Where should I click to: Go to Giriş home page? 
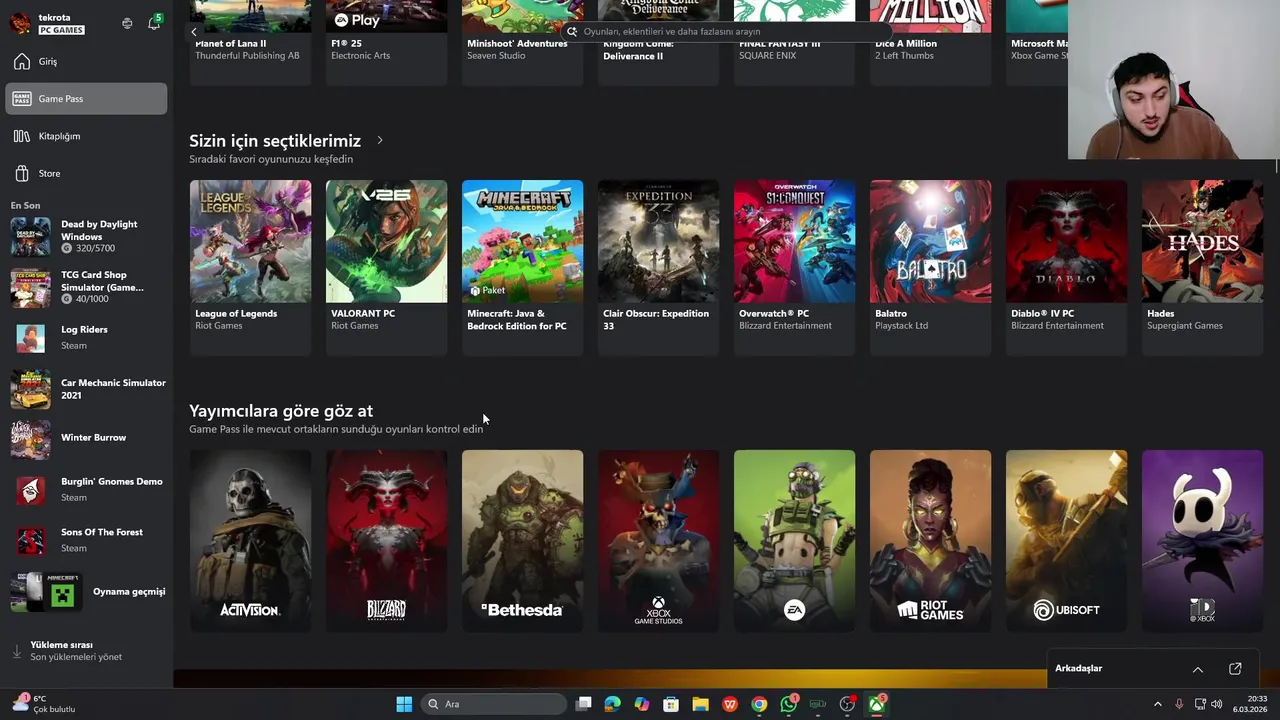(x=86, y=62)
